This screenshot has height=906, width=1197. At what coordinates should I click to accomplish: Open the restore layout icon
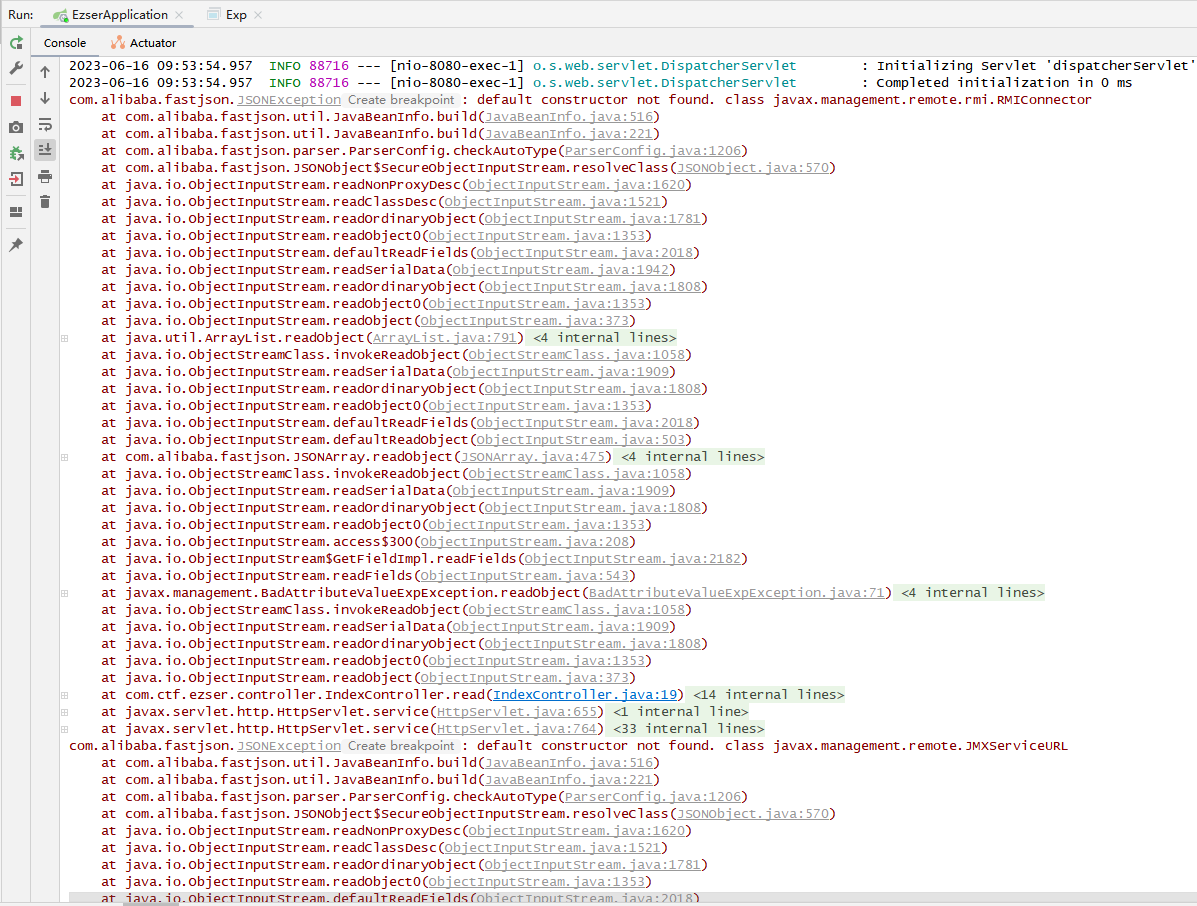[16, 212]
